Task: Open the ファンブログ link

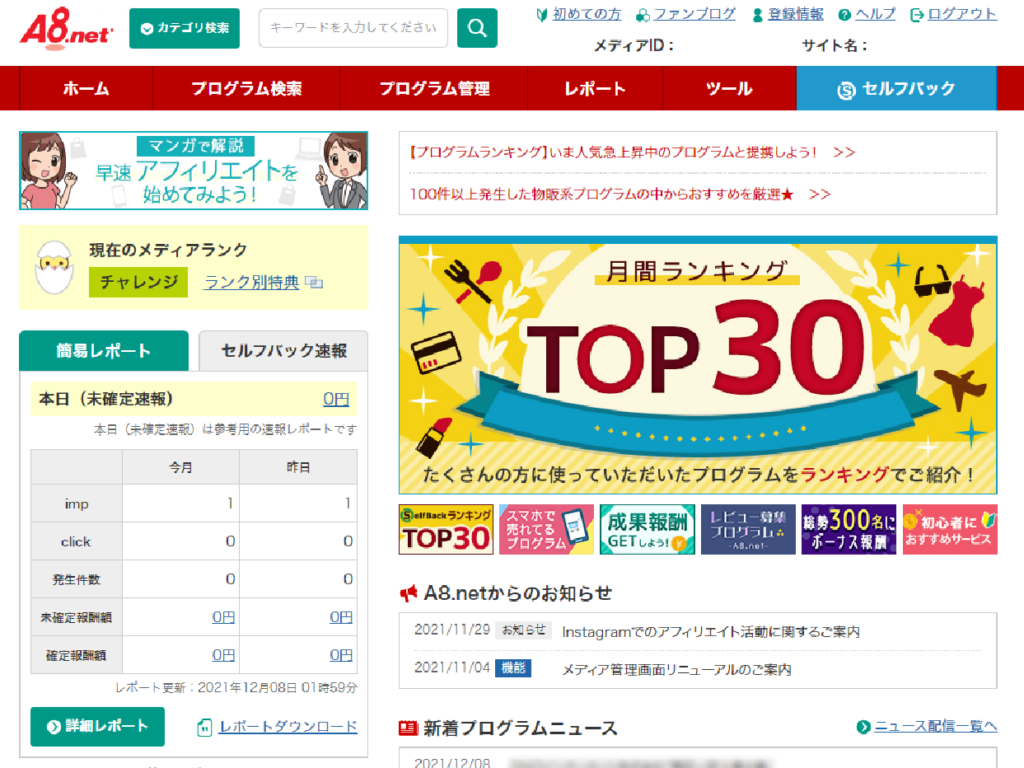Action: point(694,14)
